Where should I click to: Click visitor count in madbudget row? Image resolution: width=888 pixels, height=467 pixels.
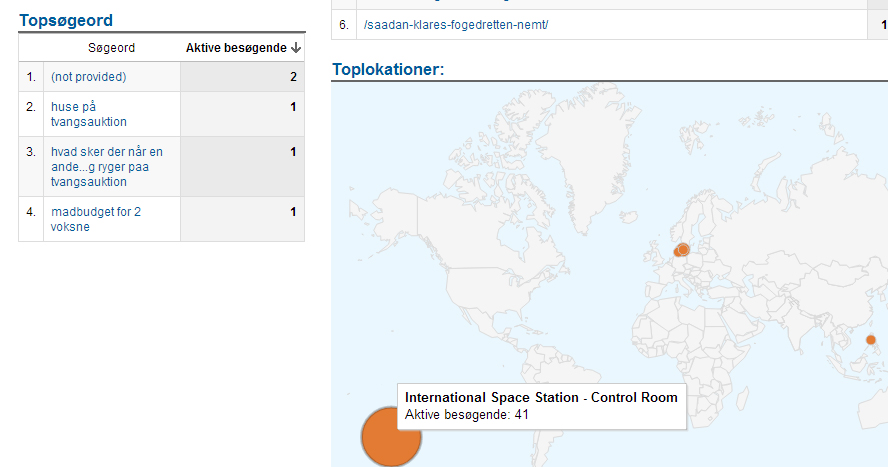tap(292, 212)
